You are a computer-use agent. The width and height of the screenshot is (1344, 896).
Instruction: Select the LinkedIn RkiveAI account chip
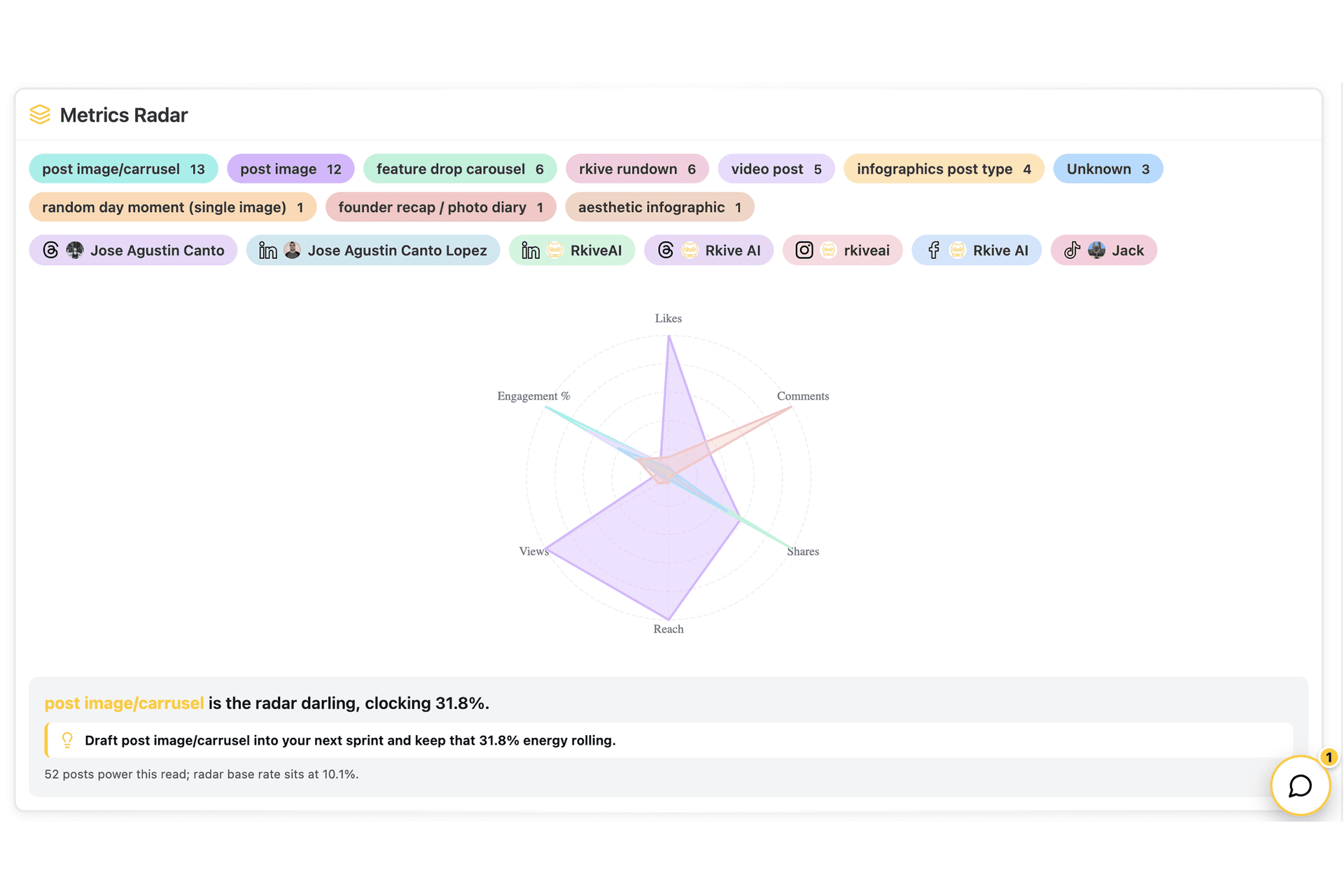571,250
